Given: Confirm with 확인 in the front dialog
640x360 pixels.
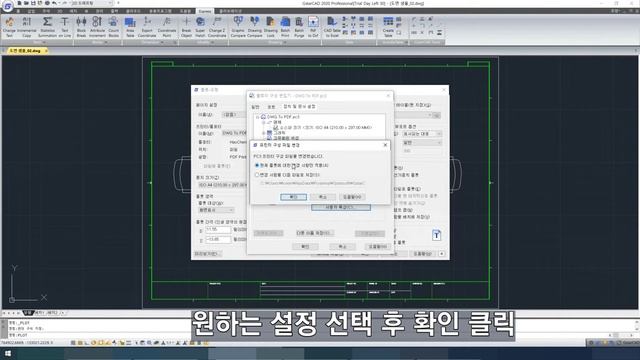Looking at the screenshot, I should 293,197.
